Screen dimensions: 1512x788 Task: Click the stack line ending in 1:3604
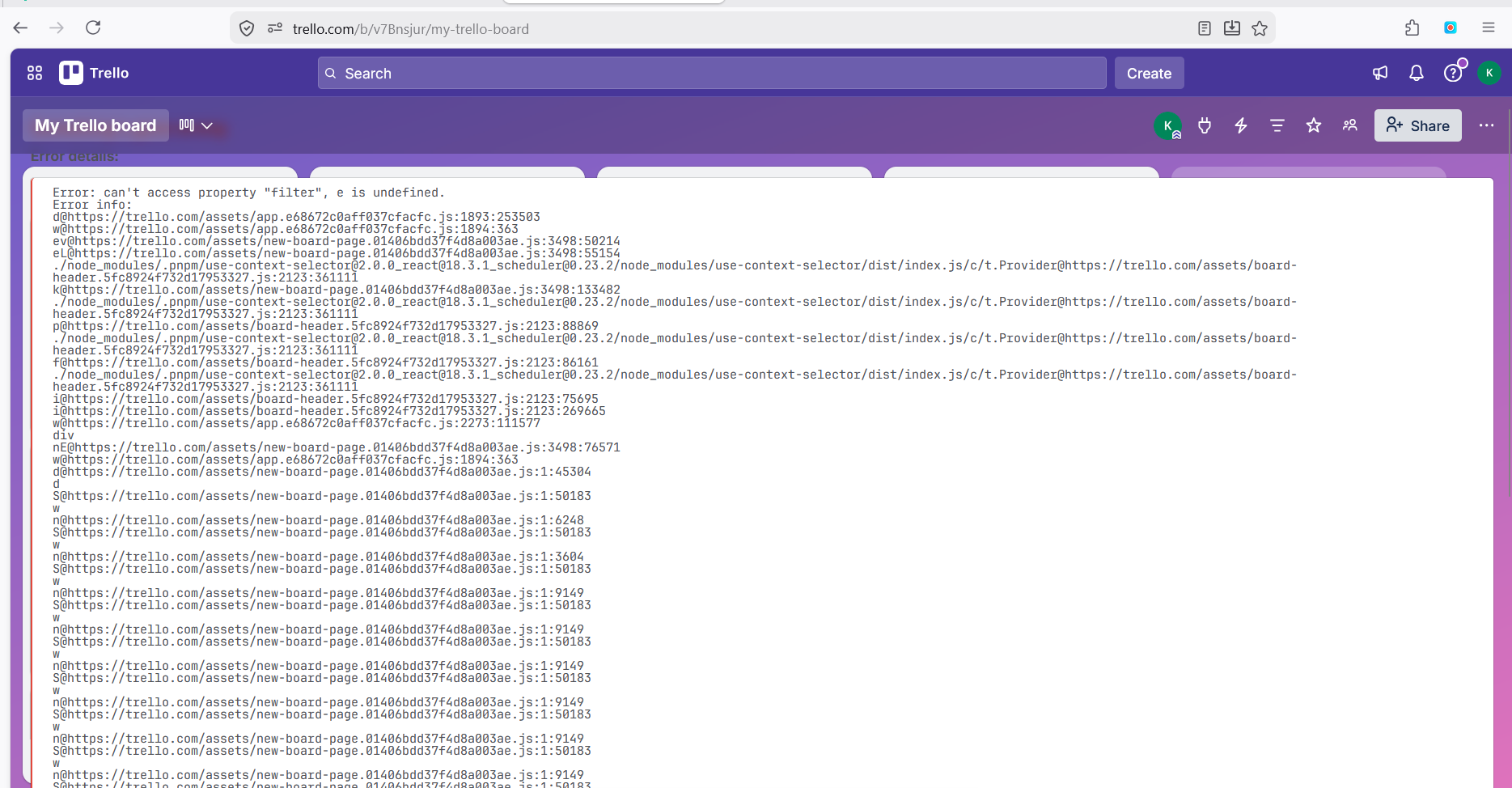pos(318,557)
